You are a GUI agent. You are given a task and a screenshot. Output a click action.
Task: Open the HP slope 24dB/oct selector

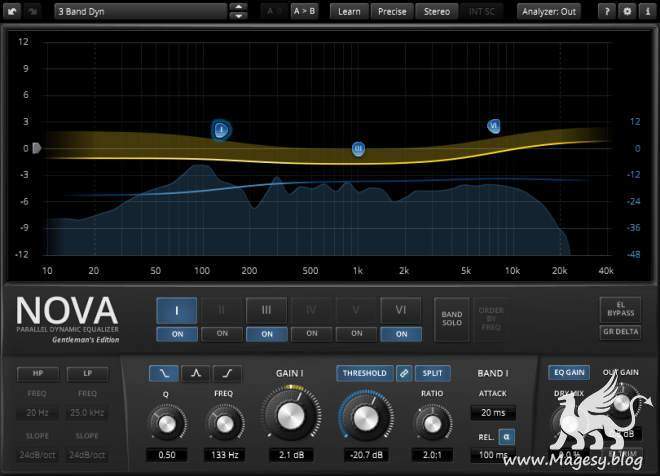37,455
